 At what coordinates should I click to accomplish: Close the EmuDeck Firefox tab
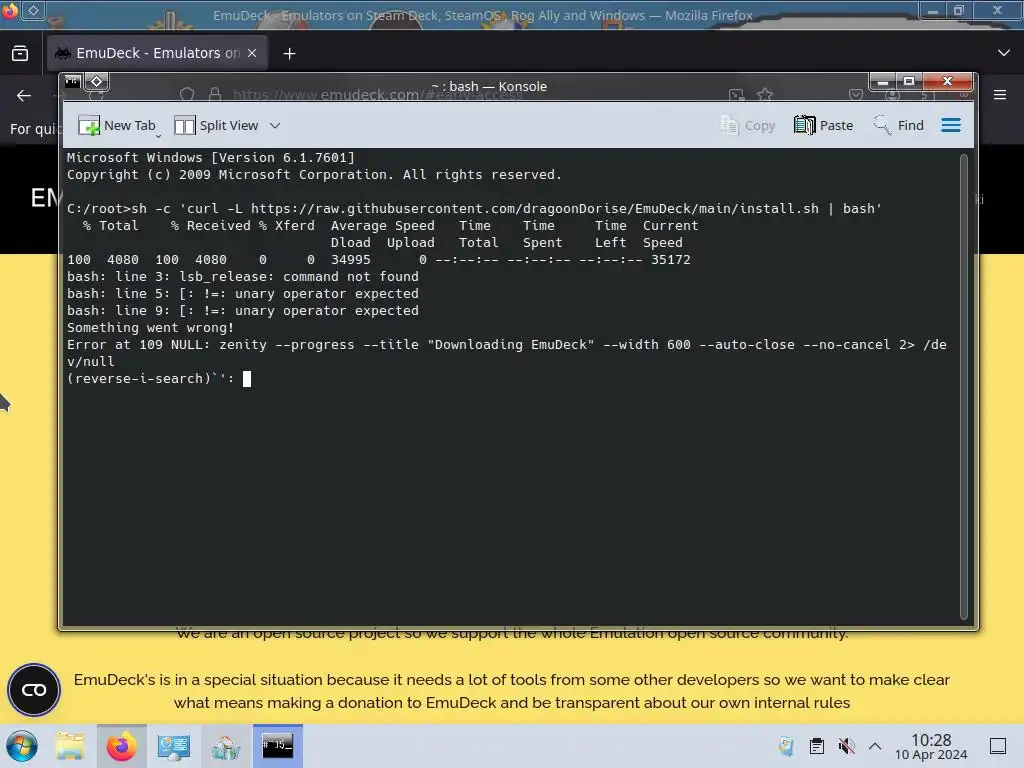pos(252,53)
